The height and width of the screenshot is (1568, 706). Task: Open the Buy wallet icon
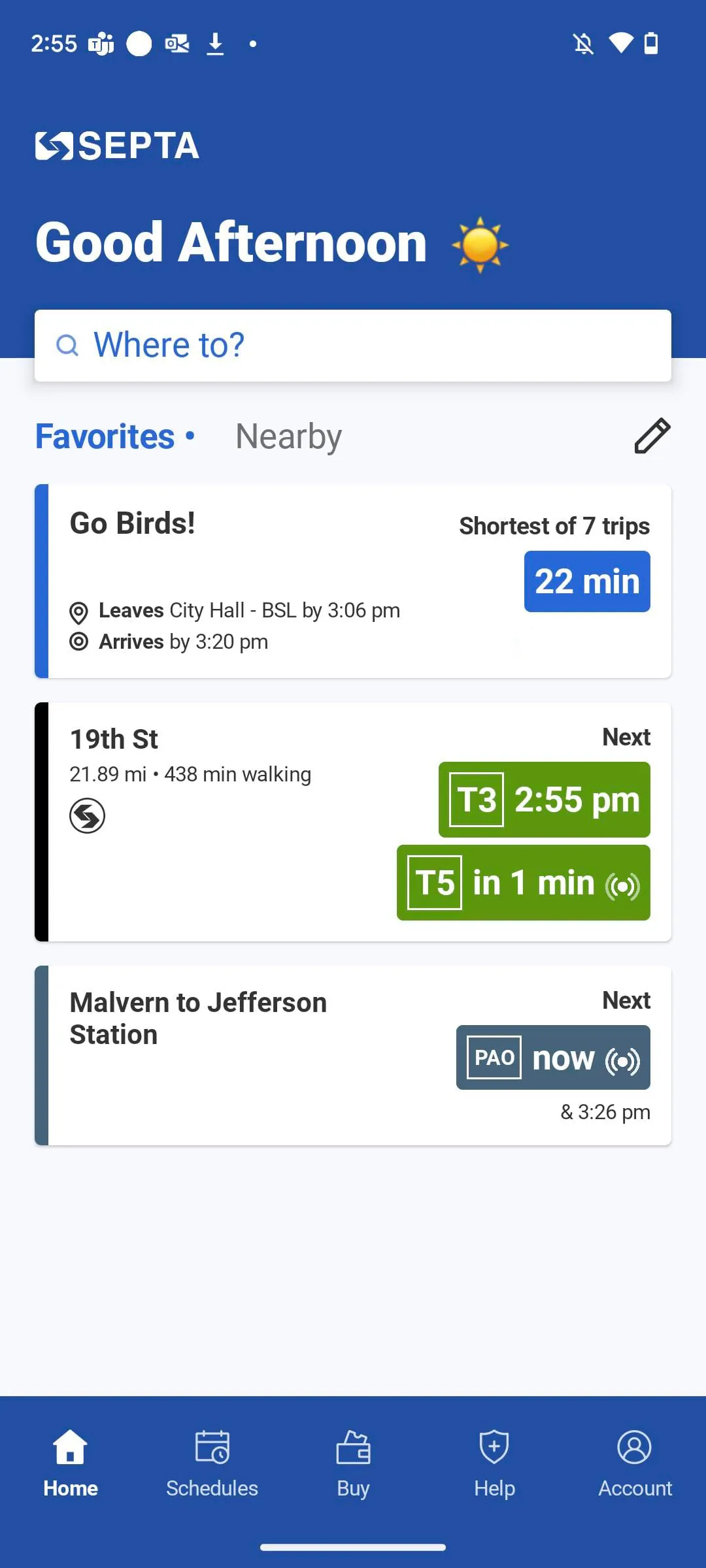point(352,1446)
